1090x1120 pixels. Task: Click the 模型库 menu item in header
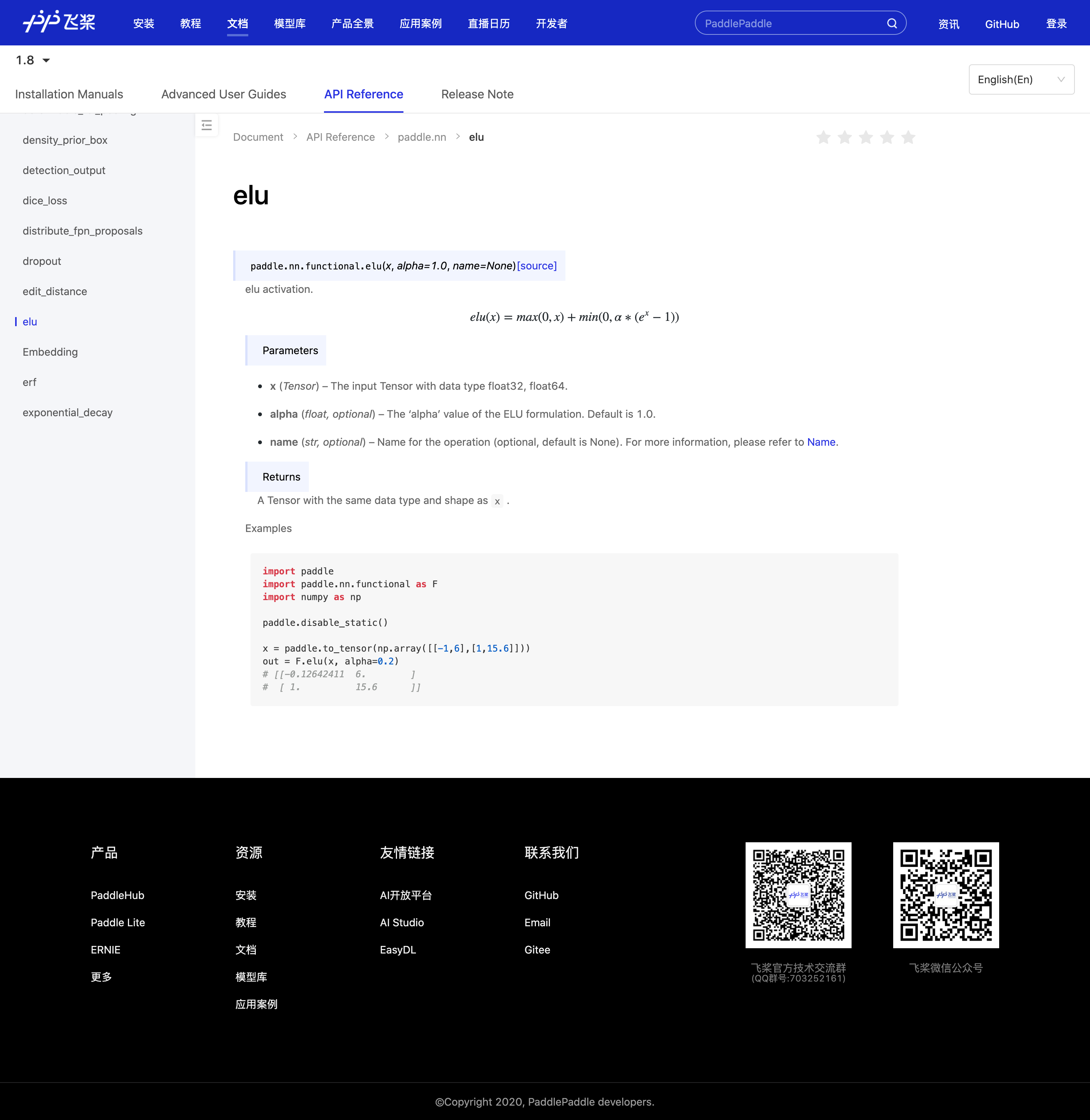(290, 23)
